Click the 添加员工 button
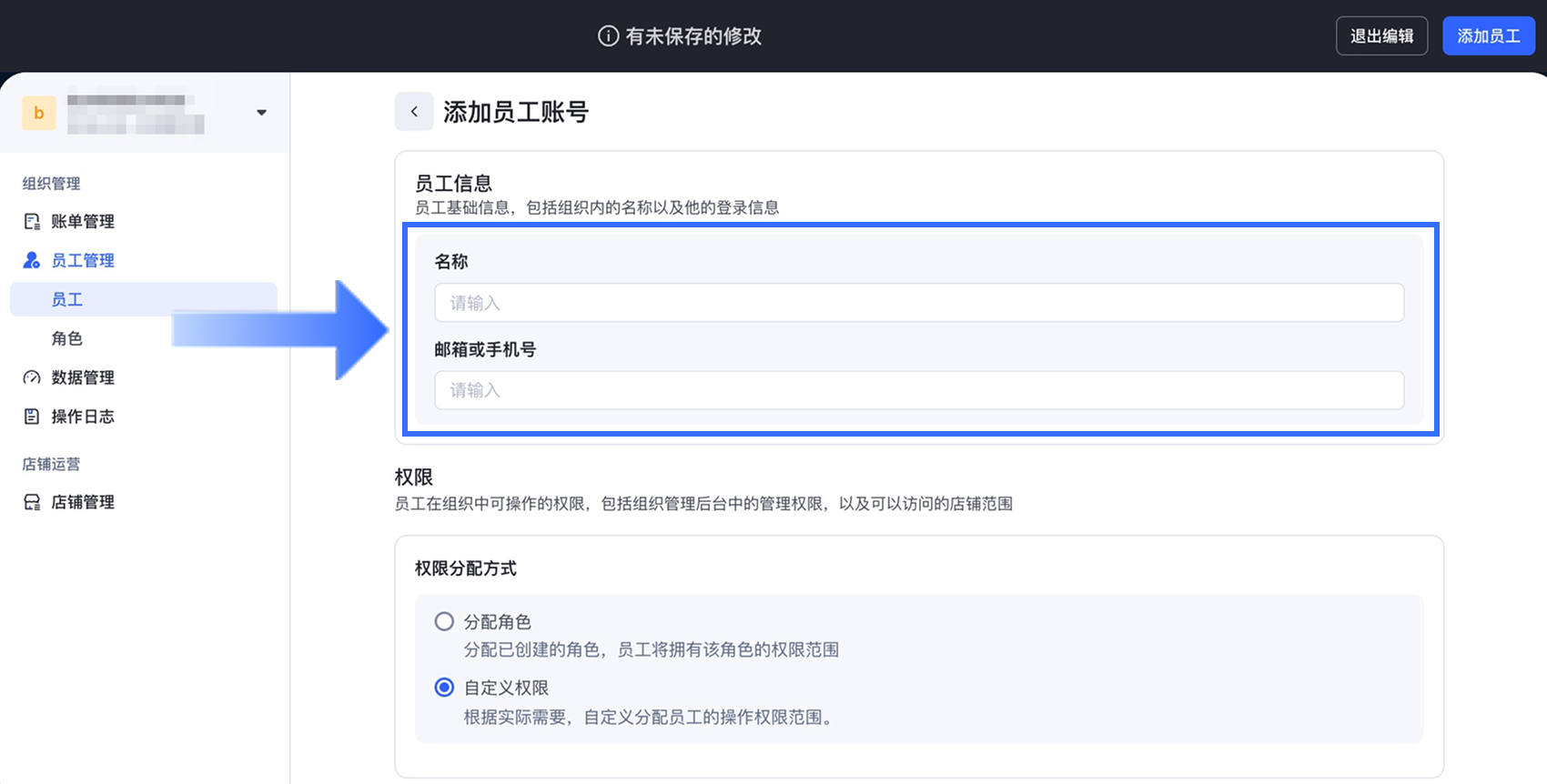Screen dimensions: 1547x784 pos(1489,35)
